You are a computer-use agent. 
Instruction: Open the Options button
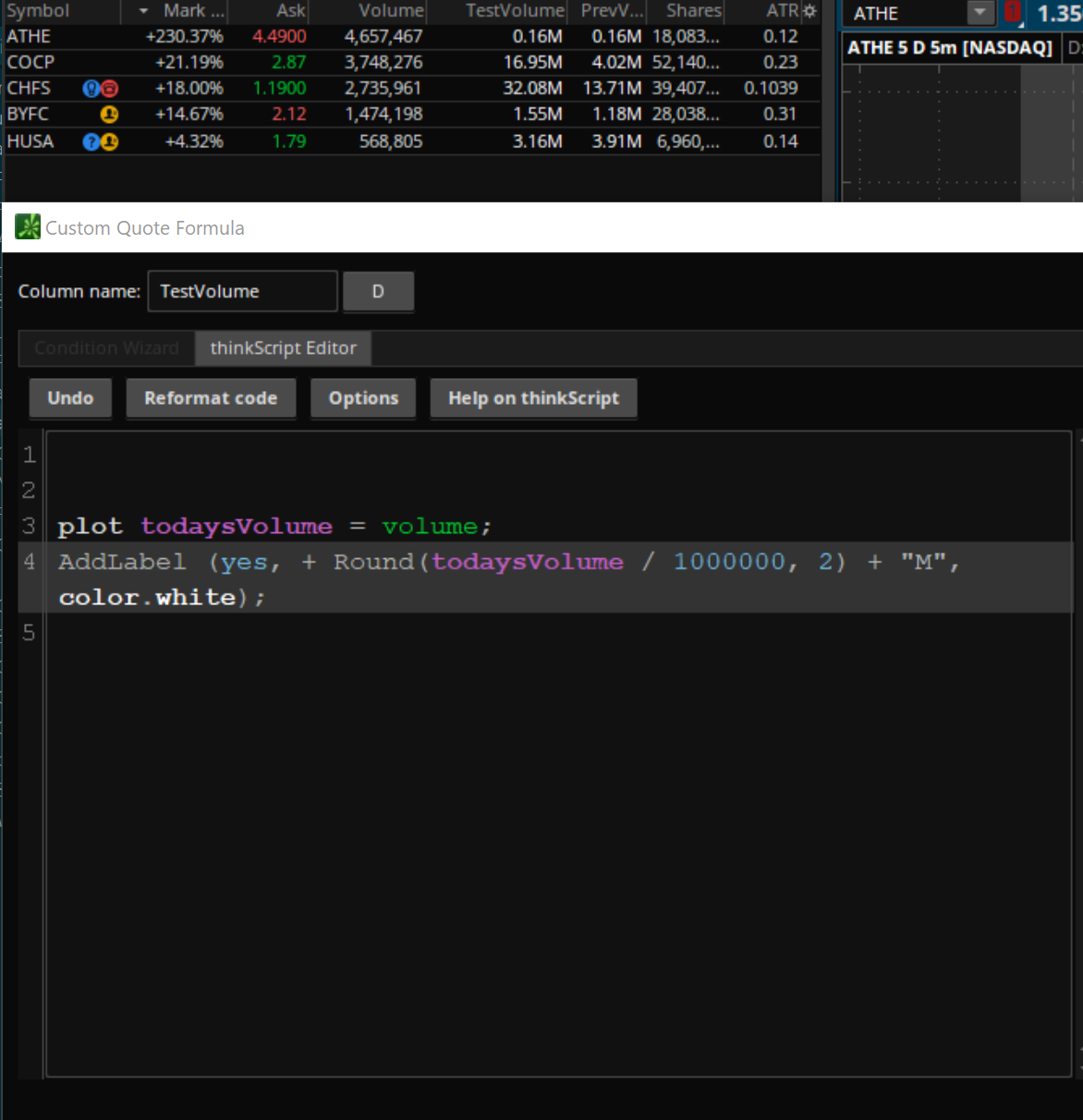tap(363, 398)
